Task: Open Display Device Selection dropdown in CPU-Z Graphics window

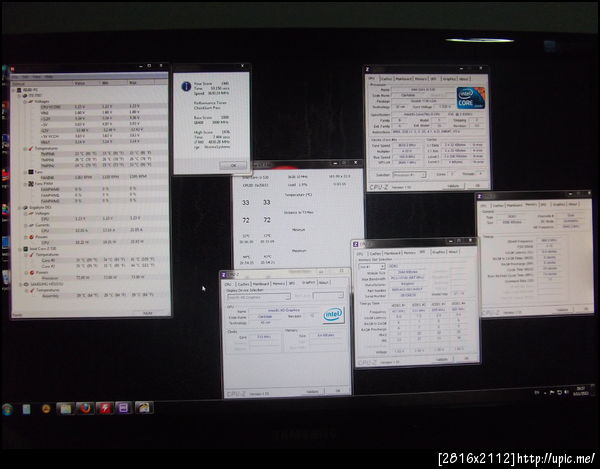Action: (x=259, y=296)
